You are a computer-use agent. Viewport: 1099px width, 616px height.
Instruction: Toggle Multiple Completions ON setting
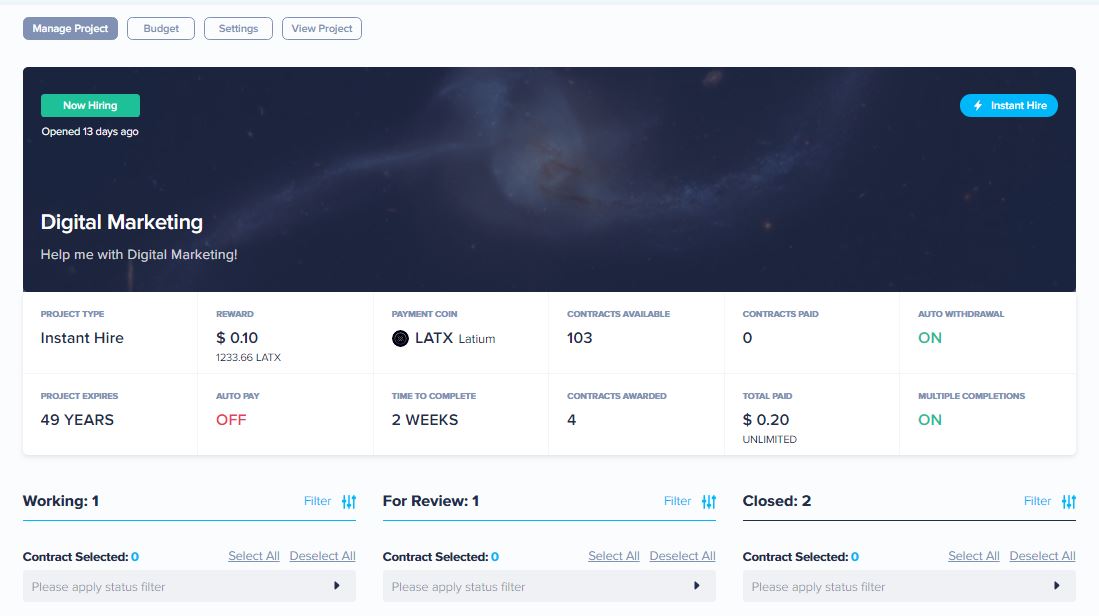tap(929, 419)
